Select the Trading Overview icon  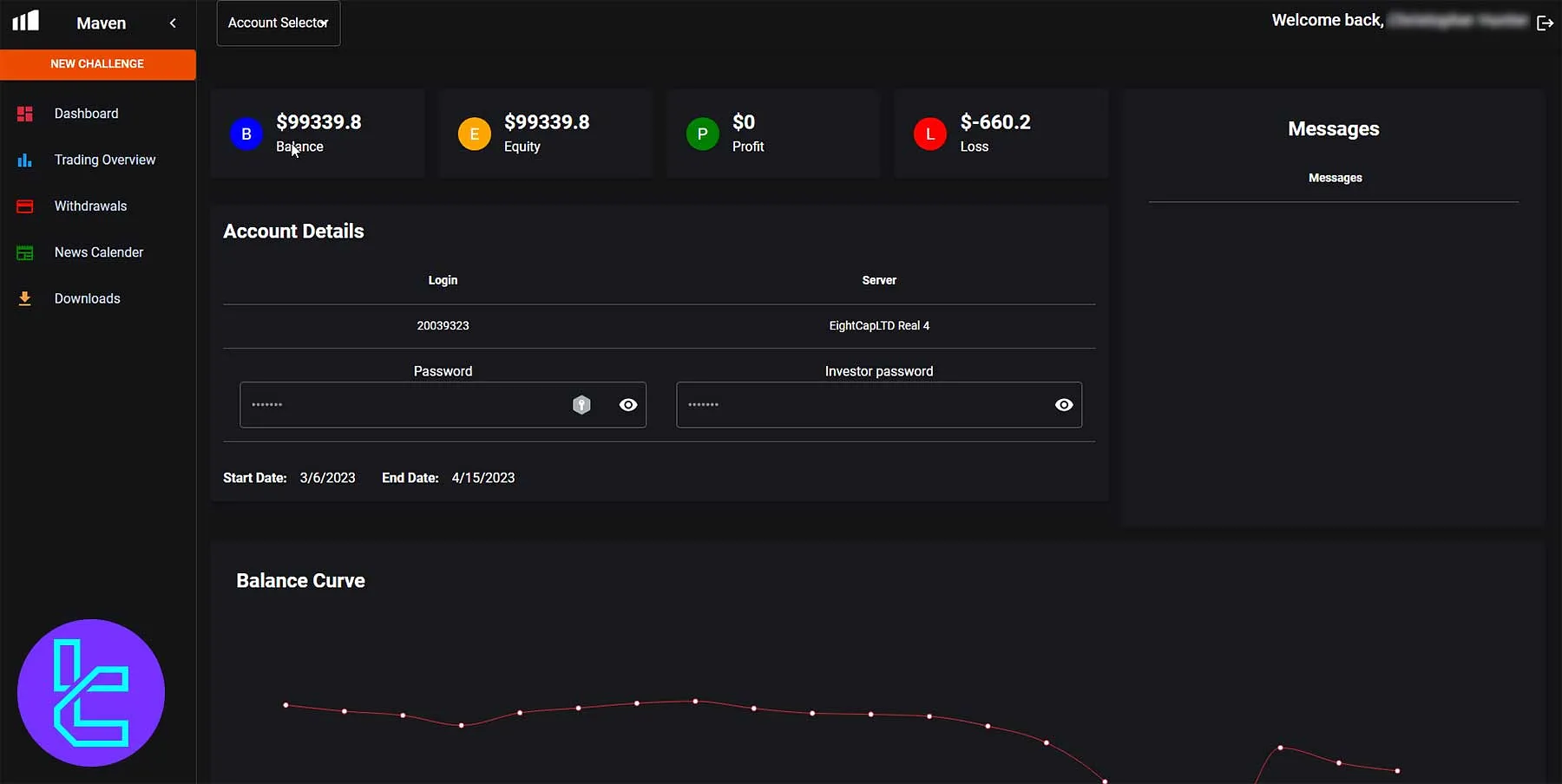(x=24, y=160)
